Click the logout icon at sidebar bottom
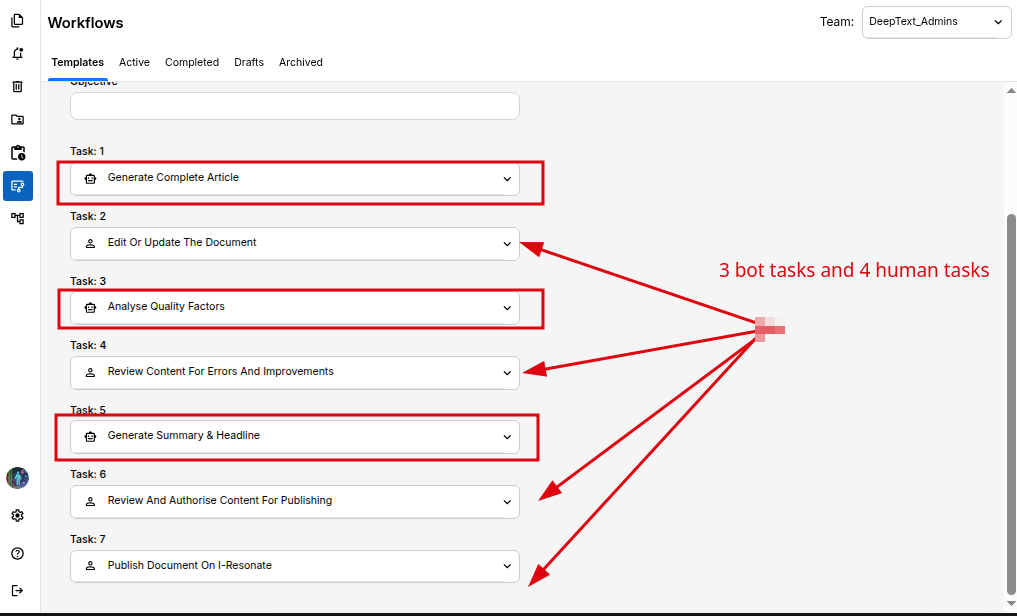Viewport: 1017px width, 616px height. [x=18, y=590]
